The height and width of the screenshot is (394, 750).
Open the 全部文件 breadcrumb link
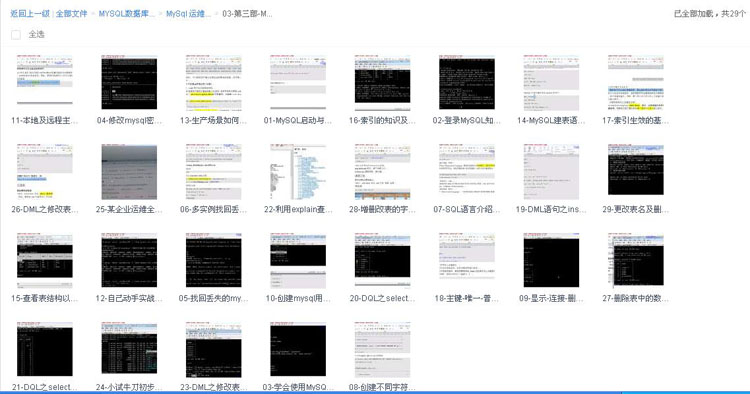[x=71, y=13]
